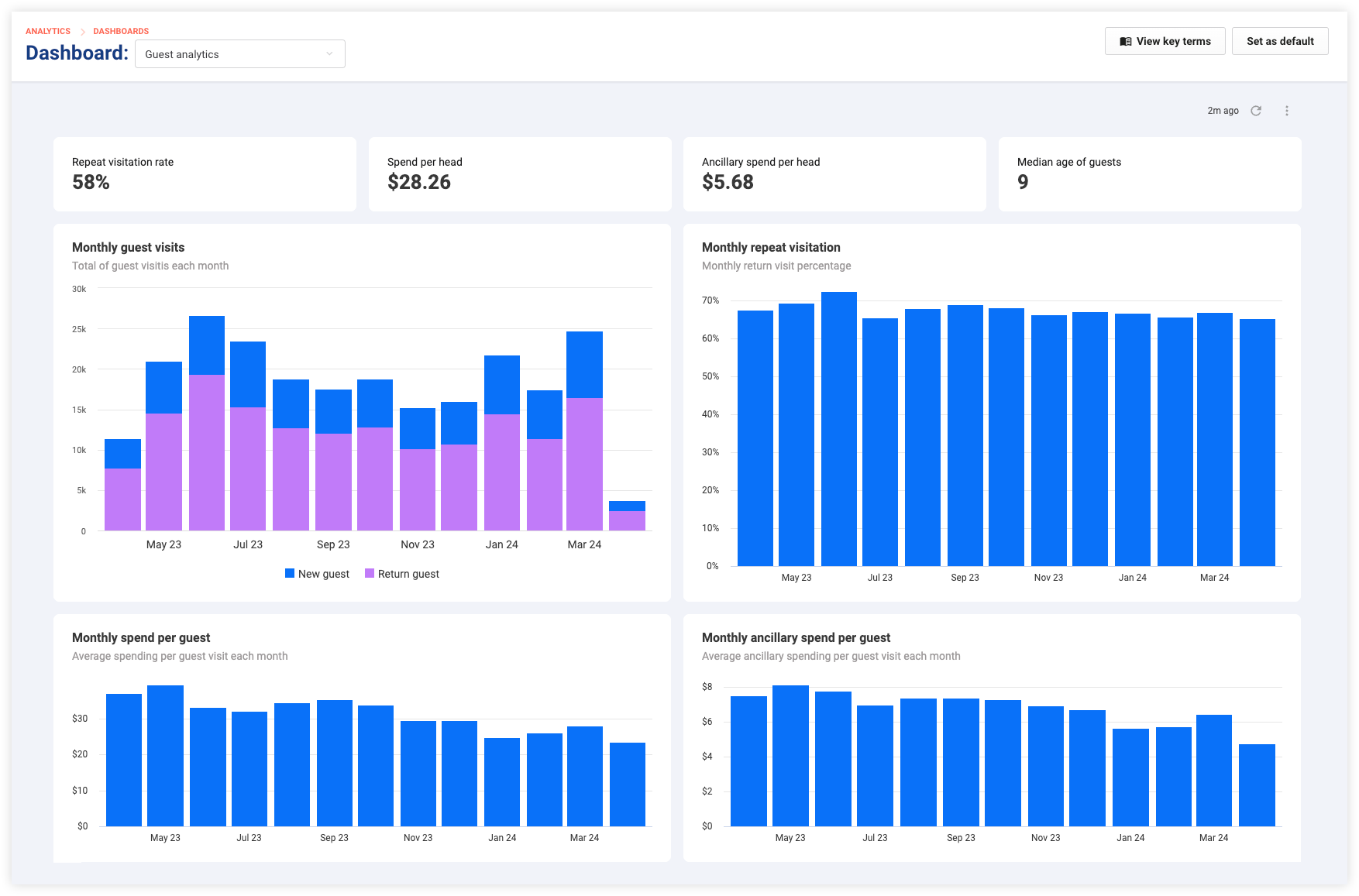Select the Spend per head $28.26 value
Screen dimensions: 1359x896
pyautogui.click(x=419, y=182)
